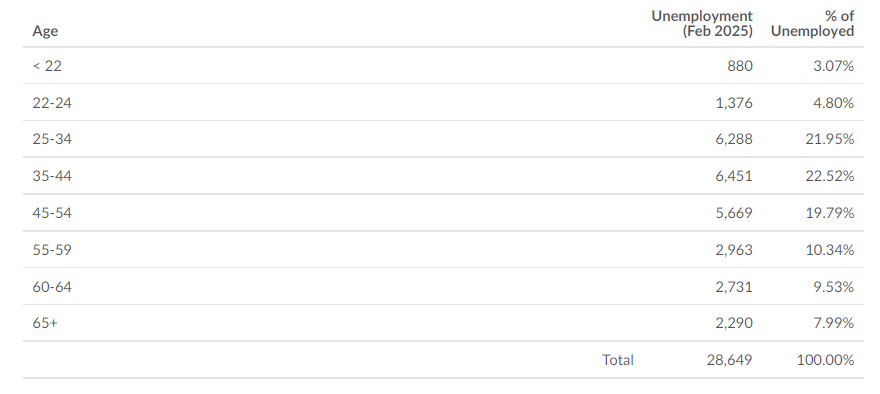Select the 35-44 age row label
The height and width of the screenshot is (394, 880).
[x=52, y=176]
